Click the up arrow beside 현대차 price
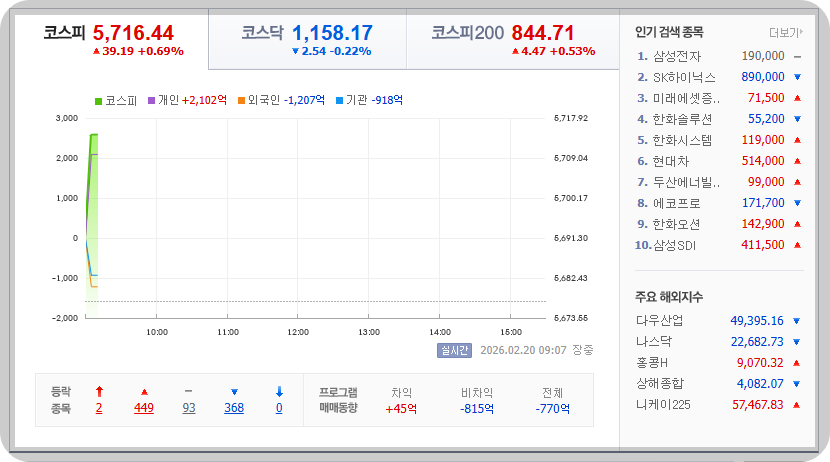 [x=798, y=161]
